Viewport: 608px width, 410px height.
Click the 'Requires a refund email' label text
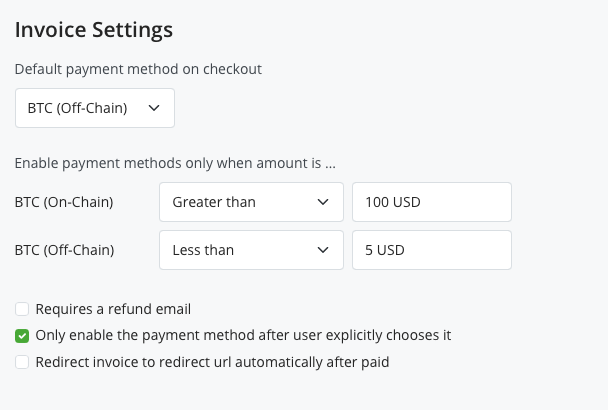coord(113,309)
